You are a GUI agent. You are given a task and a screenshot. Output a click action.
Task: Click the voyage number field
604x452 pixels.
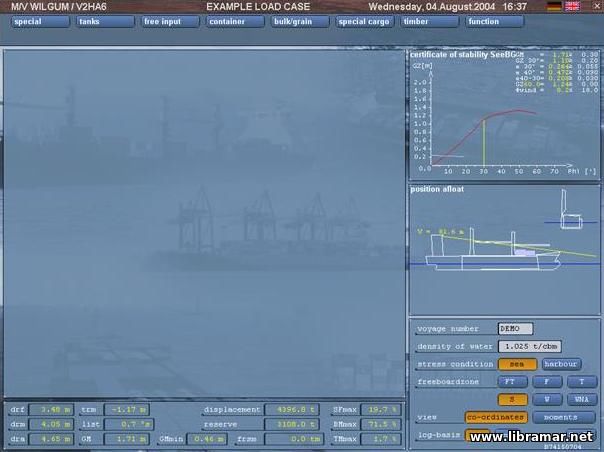point(515,328)
